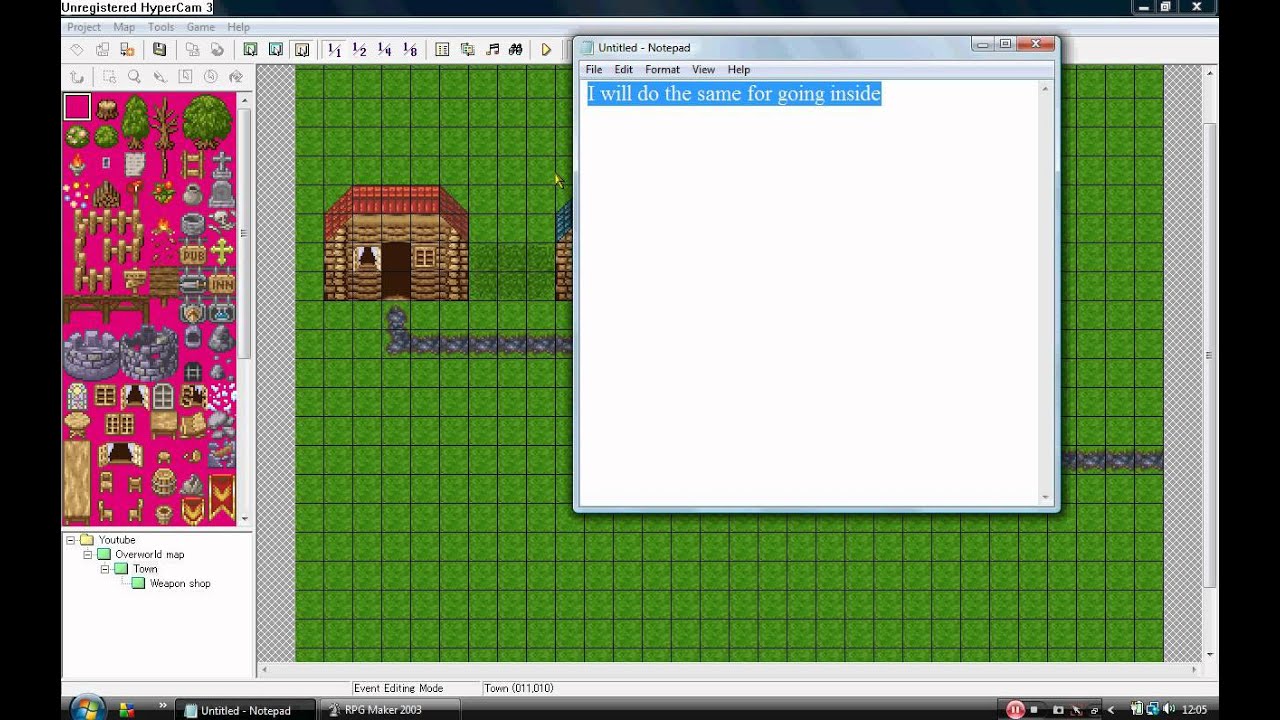Open Notepad's File menu

pyautogui.click(x=594, y=69)
